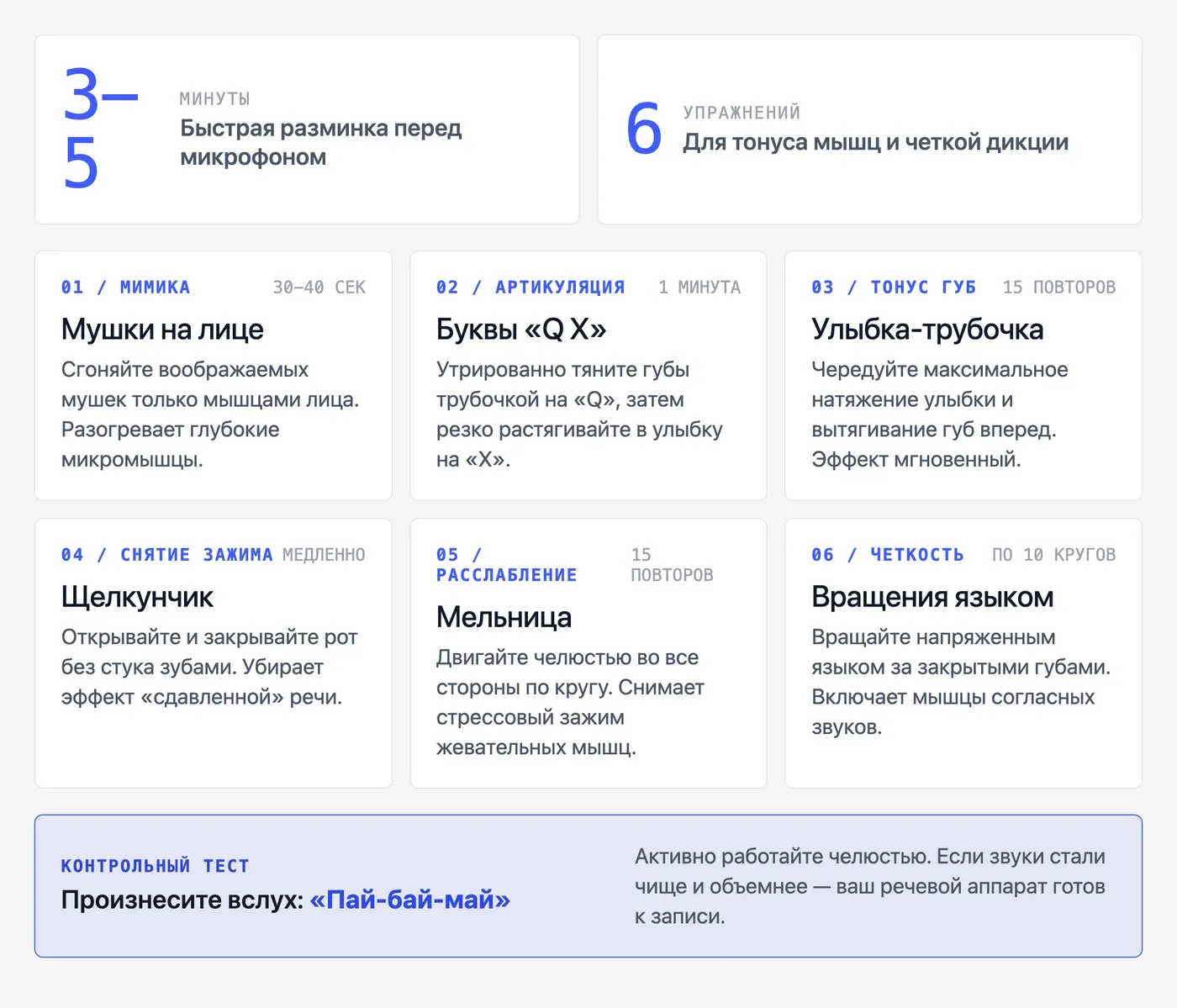This screenshot has height=1008, width=1177.
Task: Open the "Щелкунчик" card title
Action: tap(137, 596)
